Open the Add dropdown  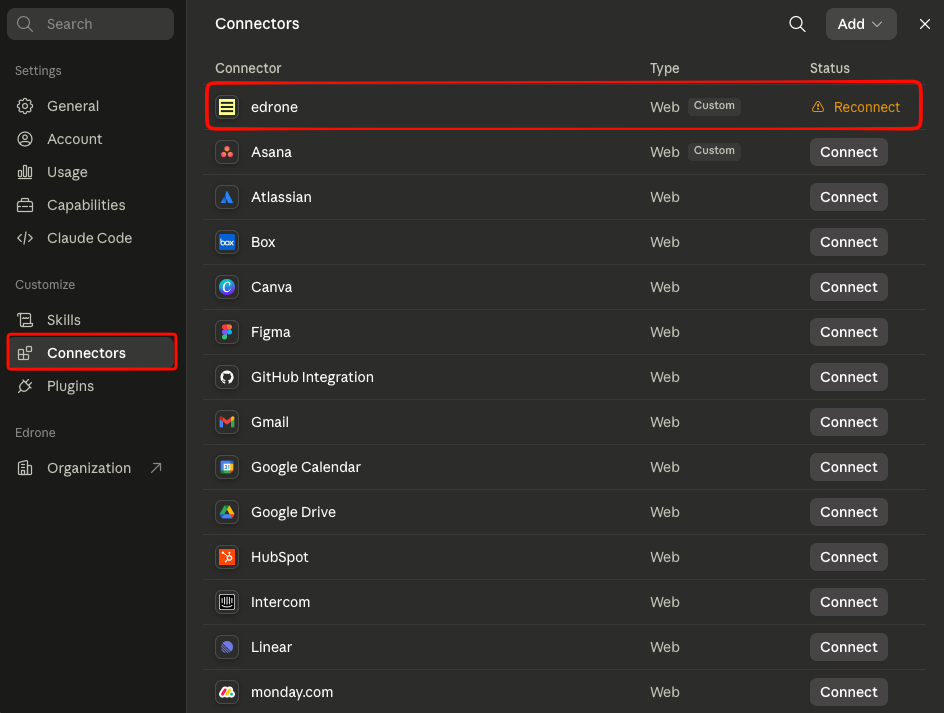pyautogui.click(x=861, y=24)
